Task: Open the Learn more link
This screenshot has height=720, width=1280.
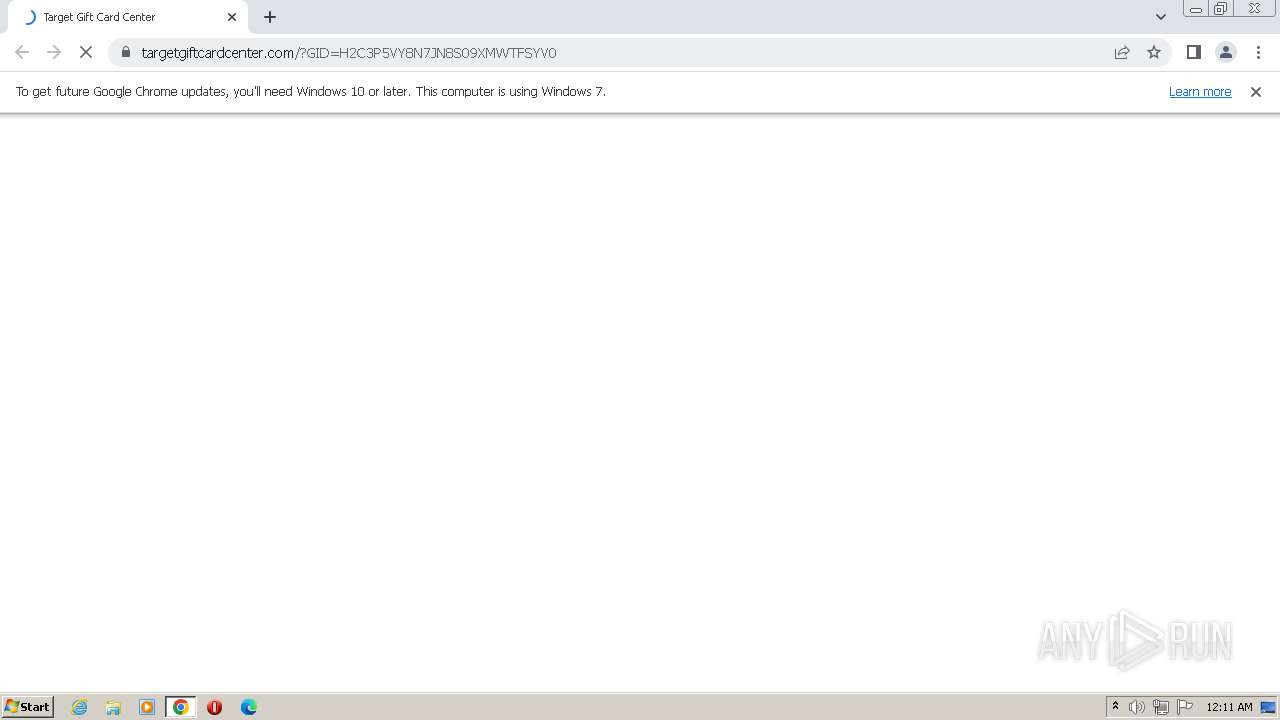Action: point(1200,91)
